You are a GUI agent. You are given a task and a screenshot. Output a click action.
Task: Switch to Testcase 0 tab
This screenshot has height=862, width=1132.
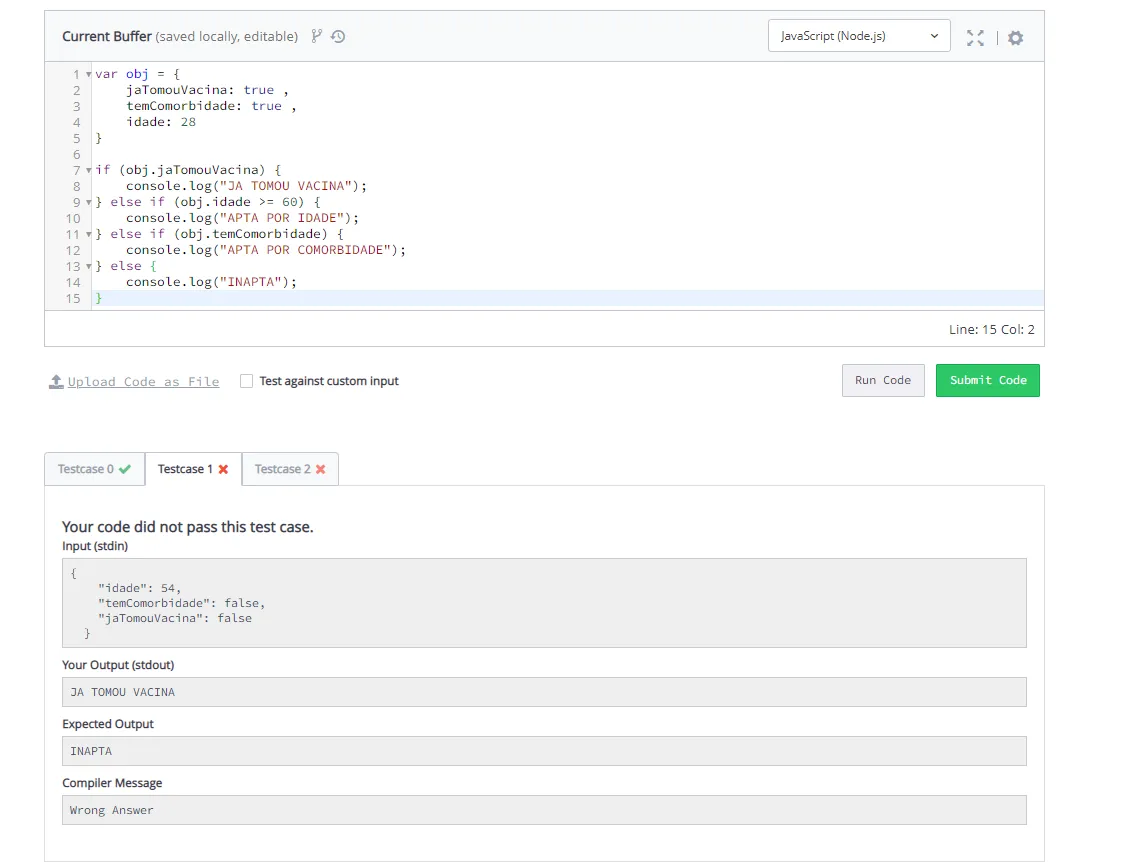tap(86, 469)
